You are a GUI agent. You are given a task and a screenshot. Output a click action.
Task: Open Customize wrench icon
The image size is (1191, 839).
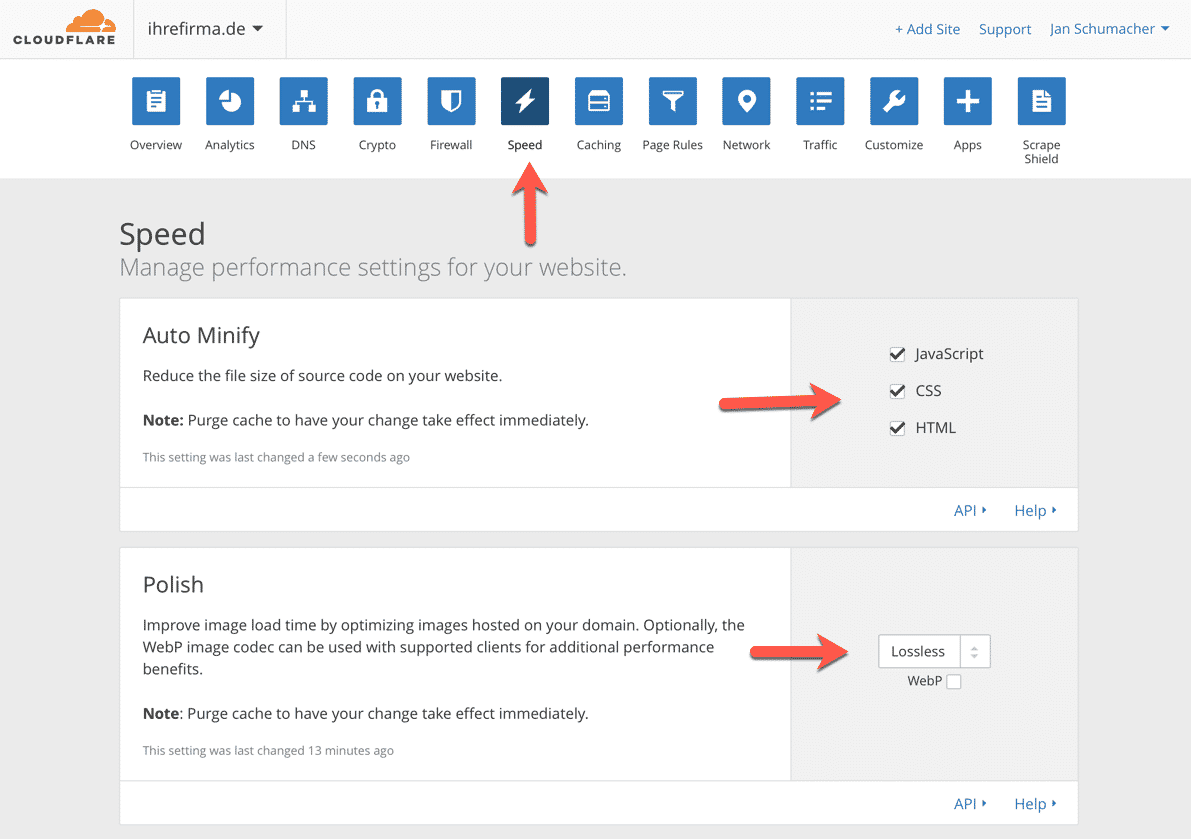894,102
